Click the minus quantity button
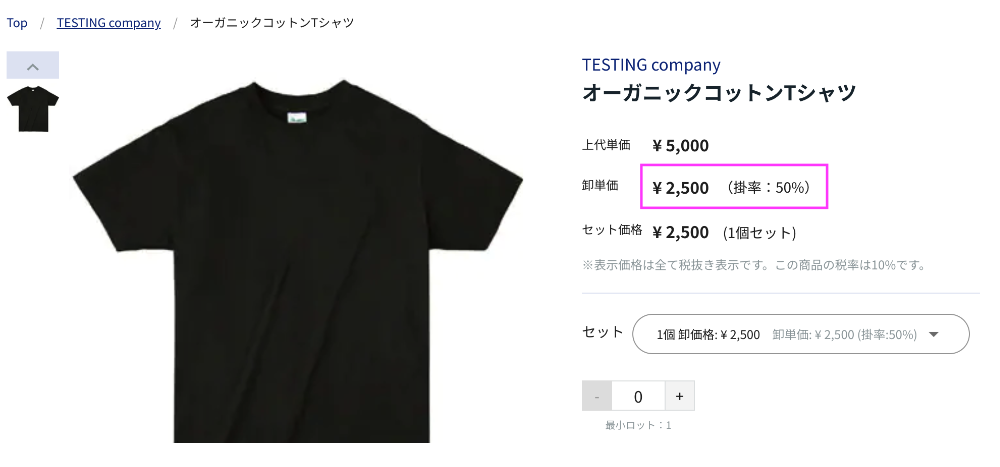Screen dimensions: 1000x467 pyautogui.click(x=597, y=396)
